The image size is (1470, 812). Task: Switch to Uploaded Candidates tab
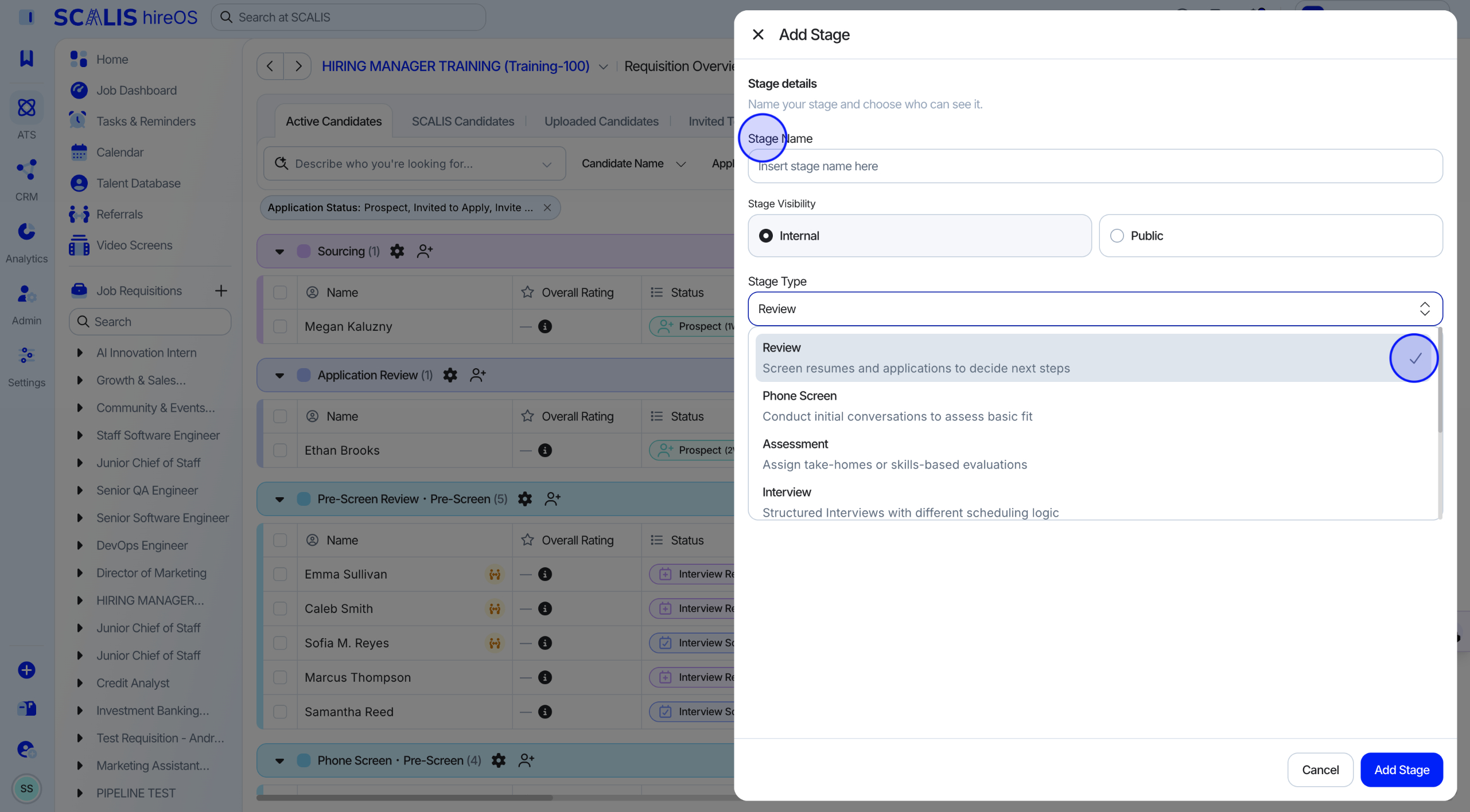point(601,121)
